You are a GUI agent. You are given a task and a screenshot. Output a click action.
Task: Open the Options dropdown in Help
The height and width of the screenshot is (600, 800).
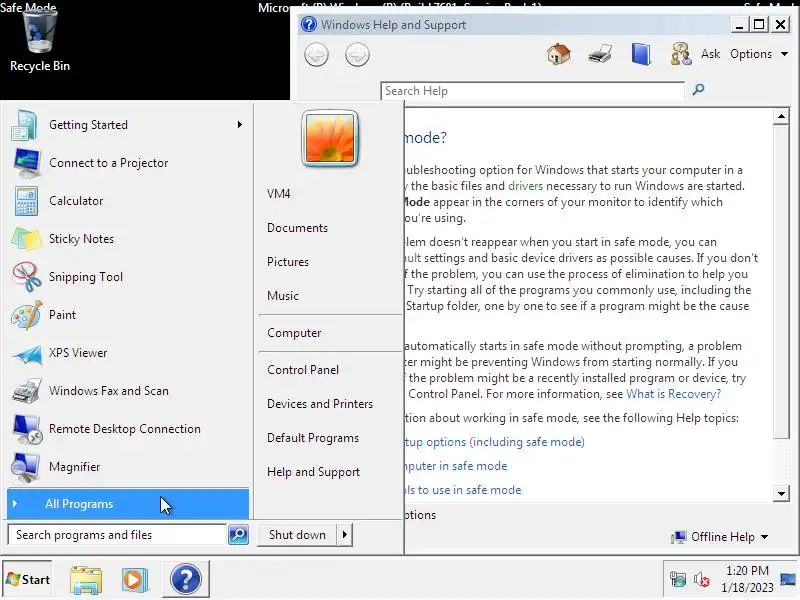tap(759, 54)
